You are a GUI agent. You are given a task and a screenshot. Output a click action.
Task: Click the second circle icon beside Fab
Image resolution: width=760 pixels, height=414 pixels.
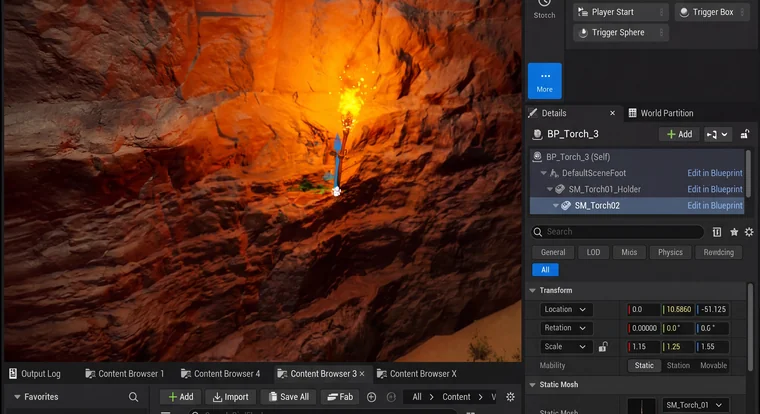tap(391, 397)
